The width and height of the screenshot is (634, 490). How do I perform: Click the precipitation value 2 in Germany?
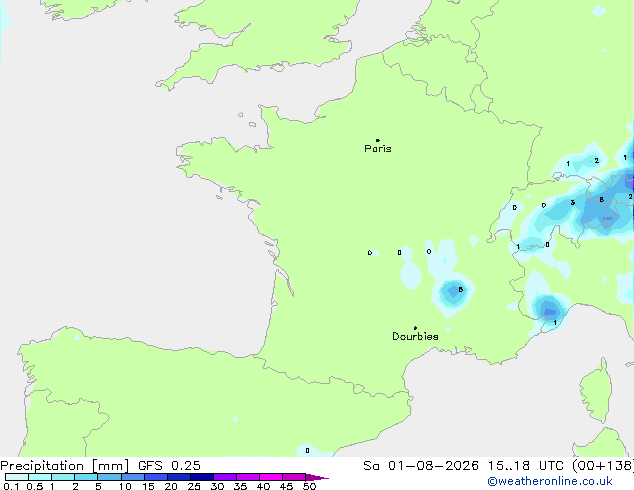(x=596, y=161)
